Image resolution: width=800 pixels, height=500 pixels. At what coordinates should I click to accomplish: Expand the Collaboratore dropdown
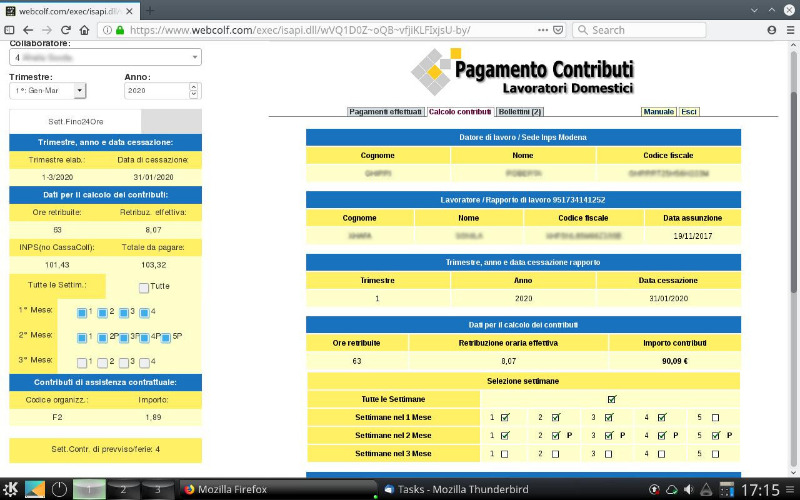194,57
